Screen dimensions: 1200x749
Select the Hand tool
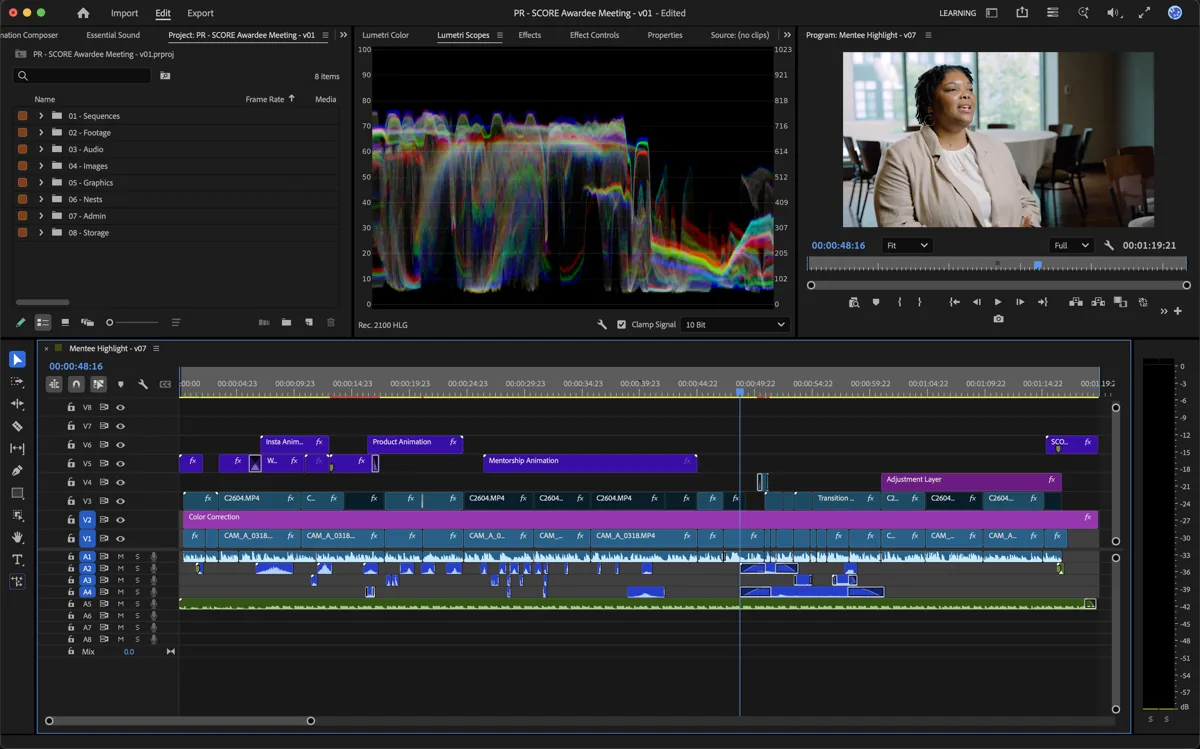click(x=17, y=537)
